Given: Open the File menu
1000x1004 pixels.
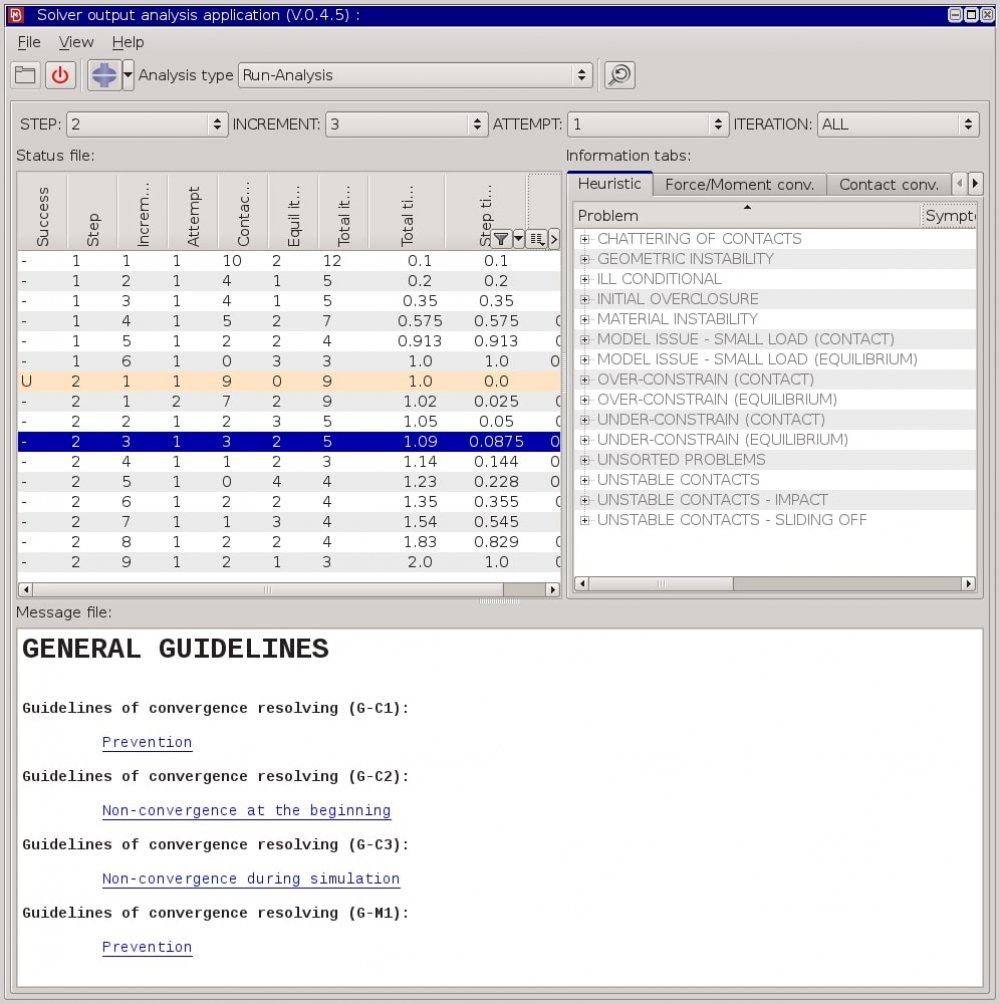Looking at the screenshot, I should click(x=29, y=42).
